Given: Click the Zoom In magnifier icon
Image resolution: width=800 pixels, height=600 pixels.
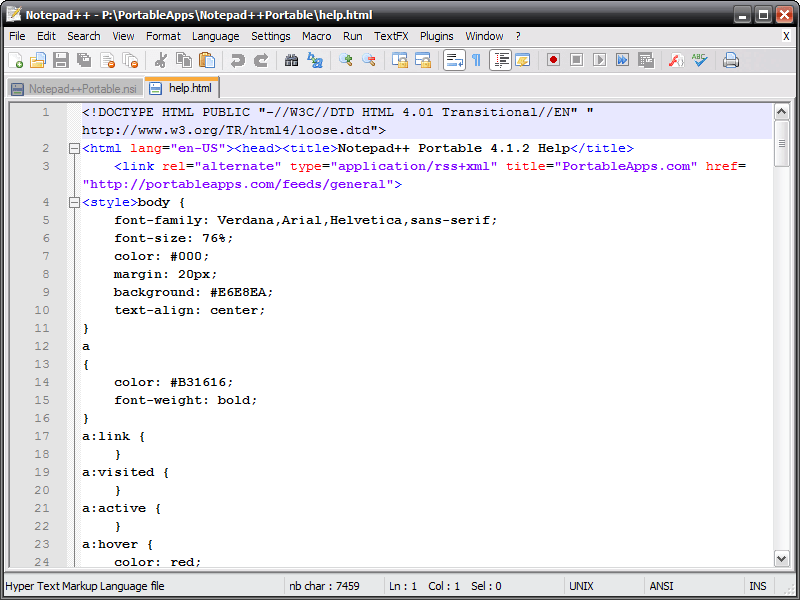Looking at the screenshot, I should pyautogui.click(x=346, y=60).
